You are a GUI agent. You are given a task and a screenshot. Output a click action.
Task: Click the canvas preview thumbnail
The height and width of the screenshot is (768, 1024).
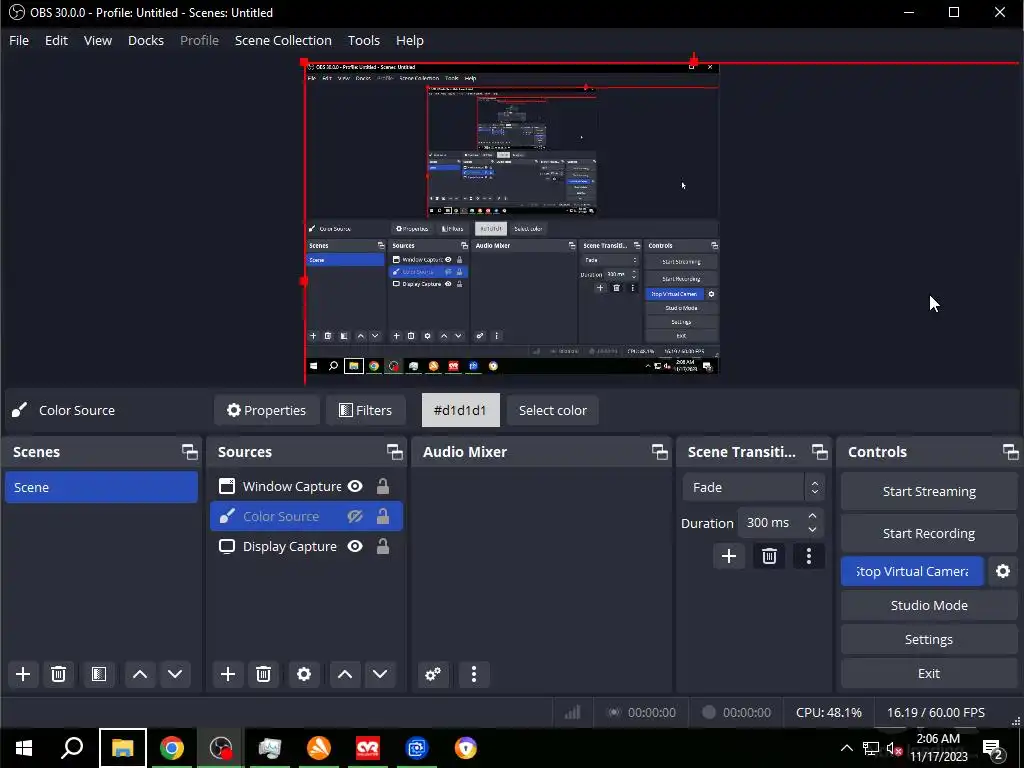[512, 219]
